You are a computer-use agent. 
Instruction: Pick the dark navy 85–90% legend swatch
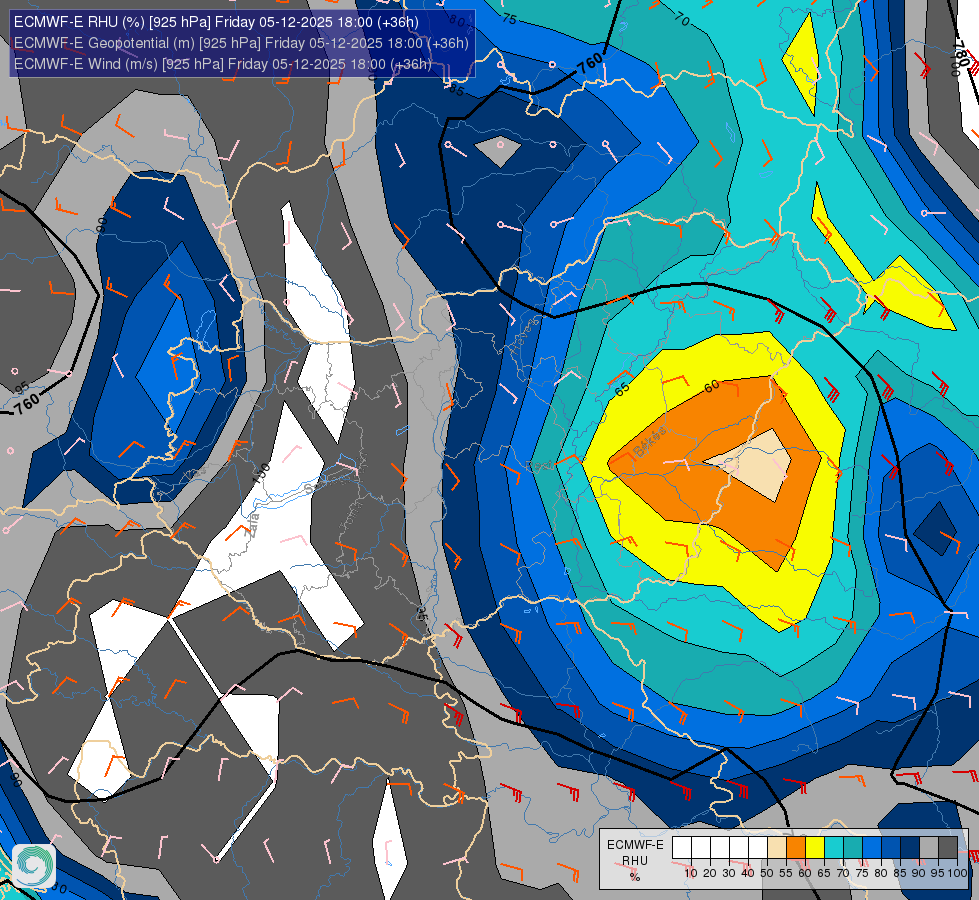pyautogui.click(x=910, y=848)
